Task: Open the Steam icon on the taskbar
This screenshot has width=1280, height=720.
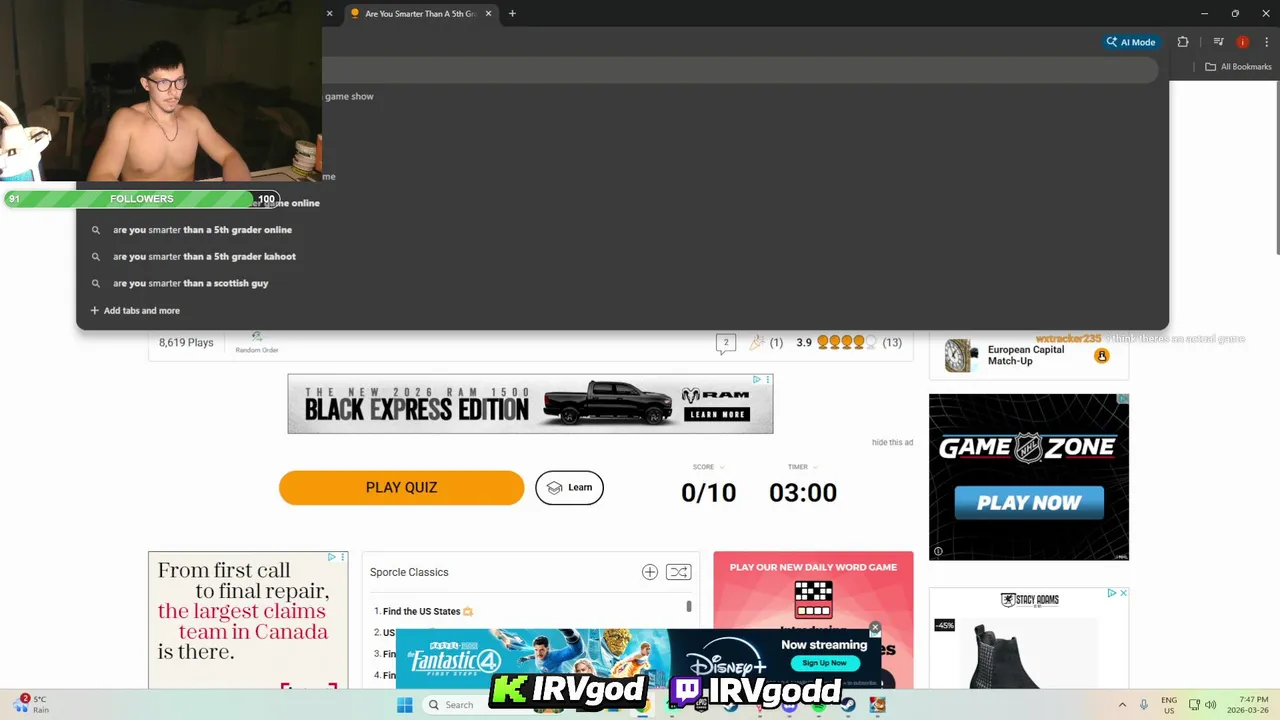Action: 848,705
